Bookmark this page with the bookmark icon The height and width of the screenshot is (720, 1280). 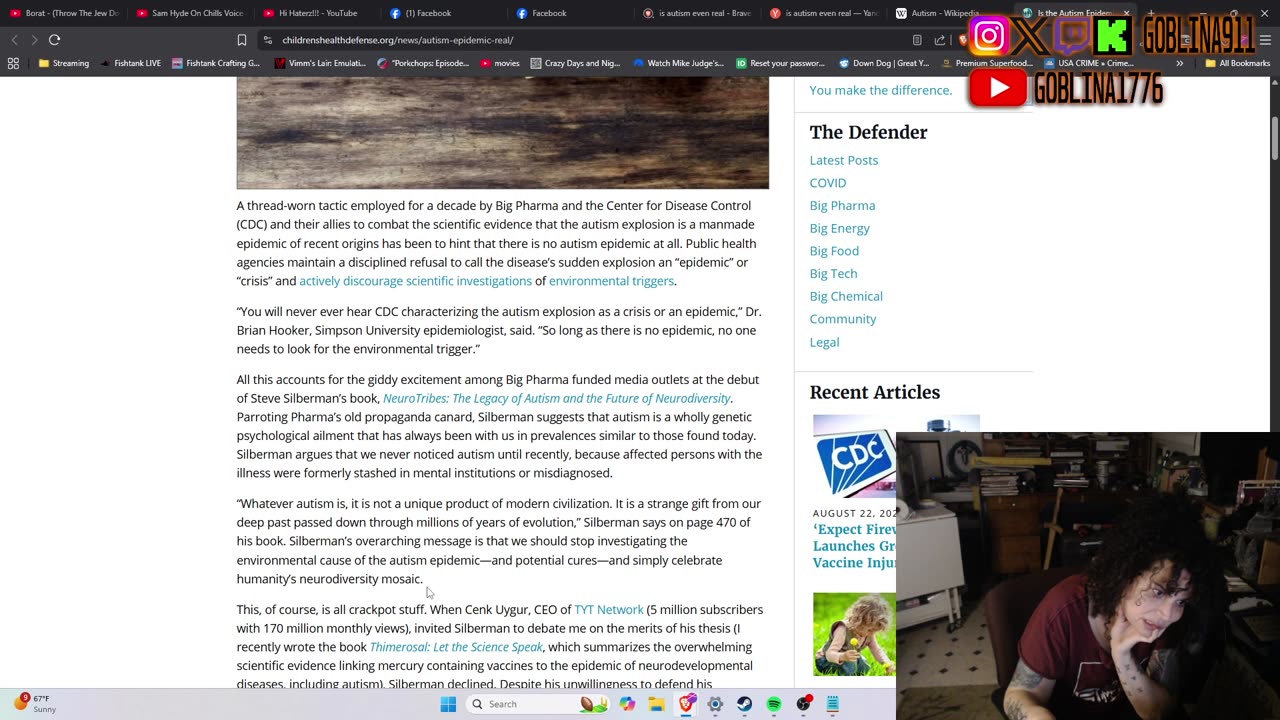[x=241, y=40]
